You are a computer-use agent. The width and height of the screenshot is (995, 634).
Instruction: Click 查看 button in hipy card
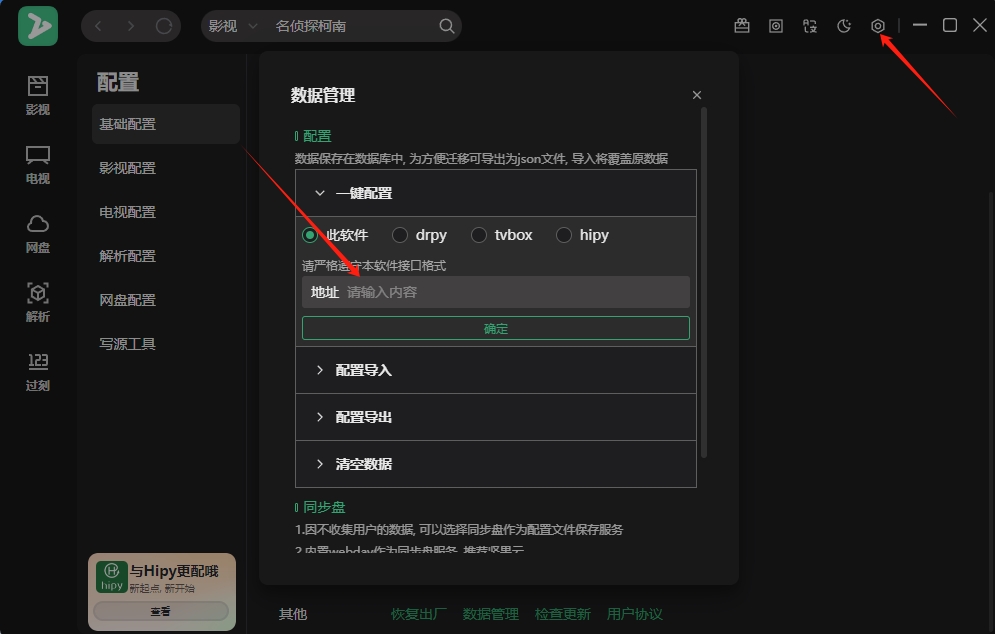pos(161,611)
